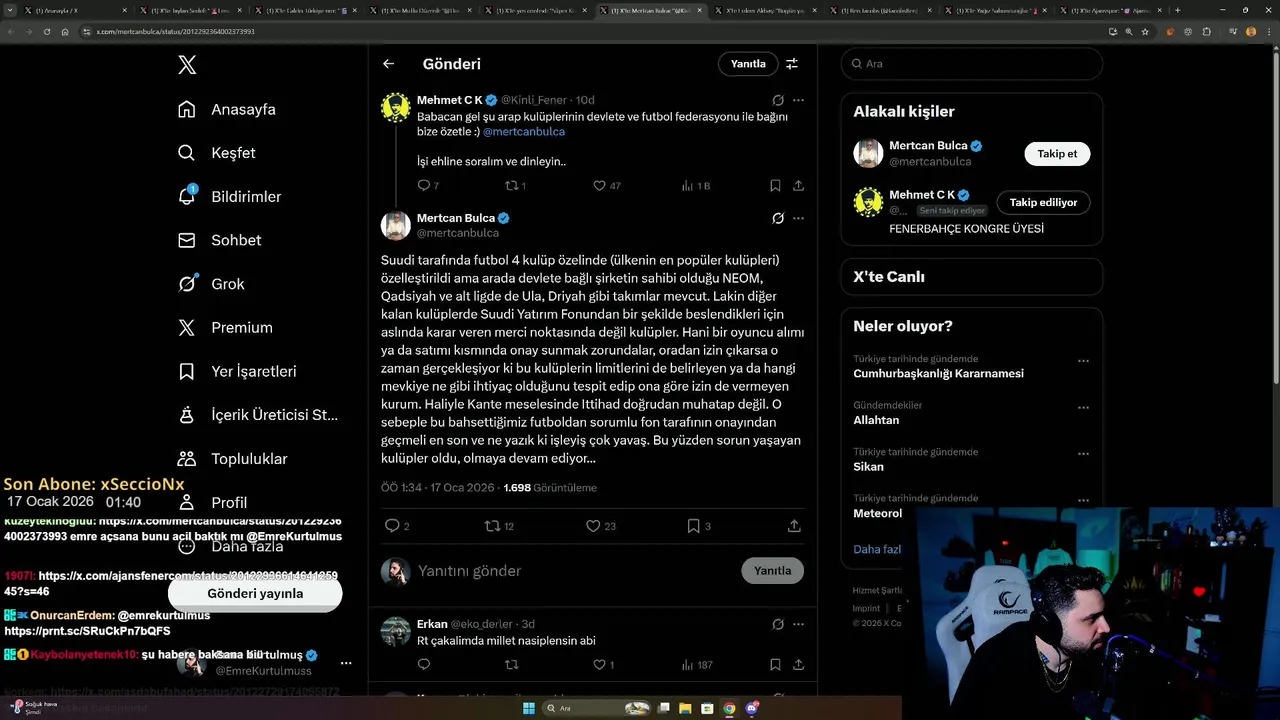Repost main post with 12 reposts
This screenshot has height=720, width=1280.
pyautogui.click(x=499, y=526)
